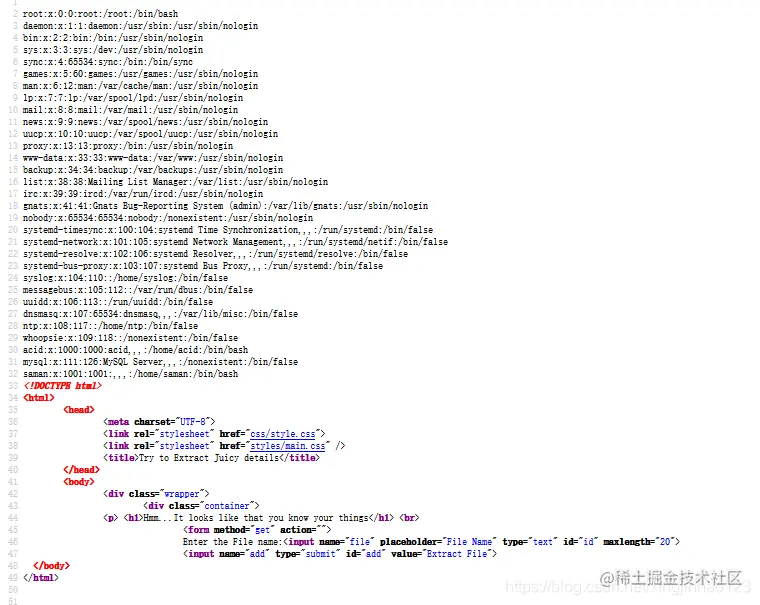Select the mail:x:8:8 line

coord(130,110)
